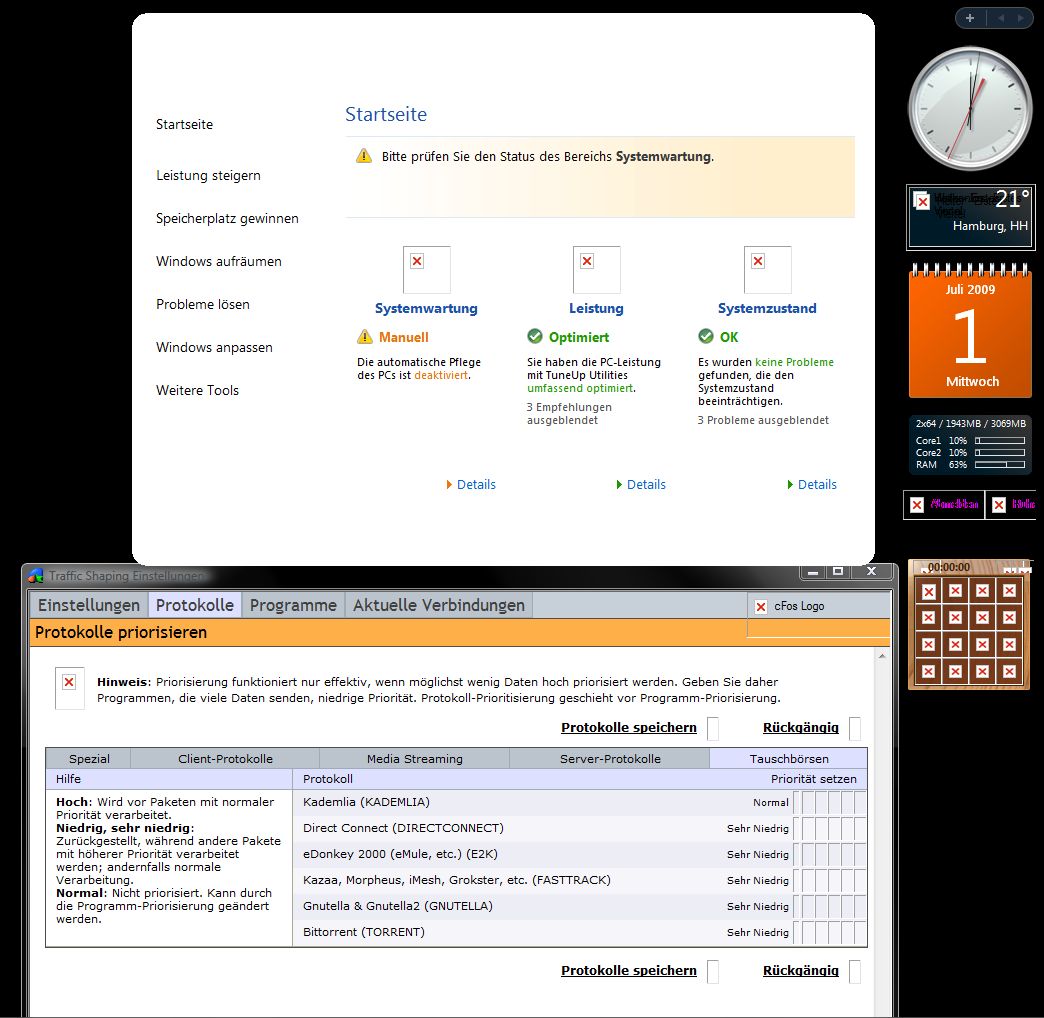Switch to the Einstellungen tab
The height and width of the screenshot is (1018, 1044).
click(89, 605)
